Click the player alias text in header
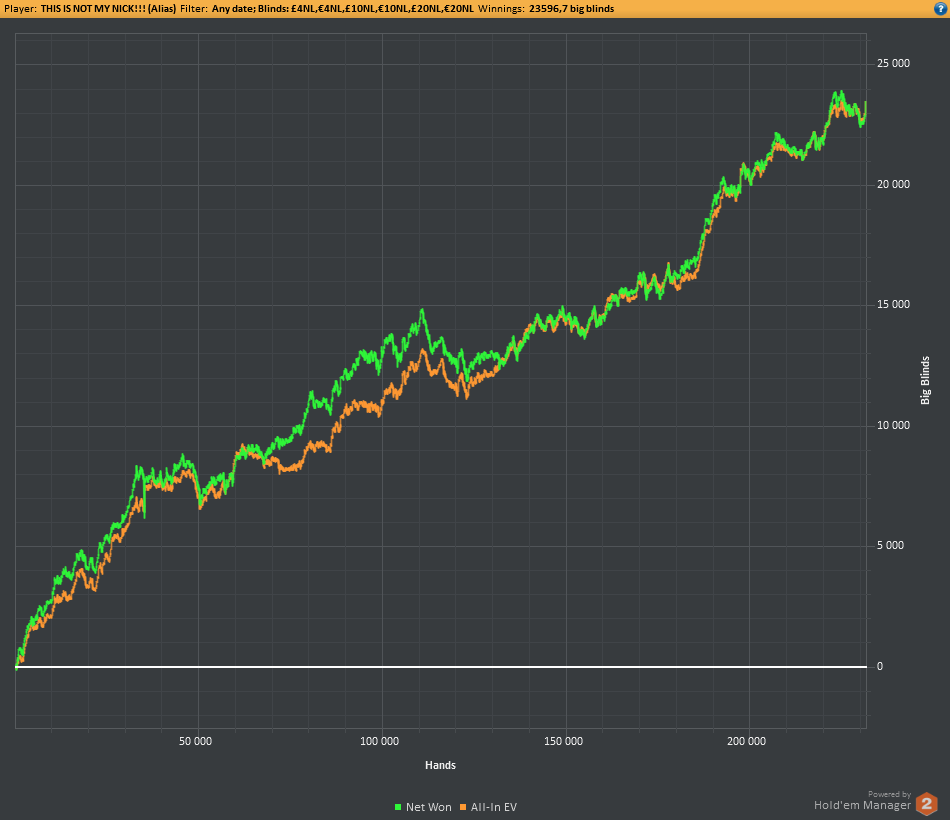950x820 pixels. (108, 9)
